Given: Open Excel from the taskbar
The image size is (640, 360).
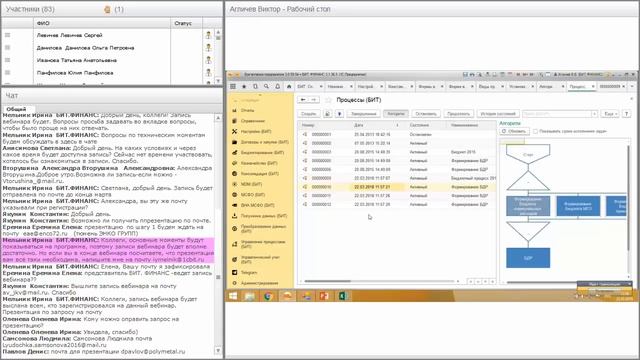Looking at the screenshot, I should tap(342, 296).
